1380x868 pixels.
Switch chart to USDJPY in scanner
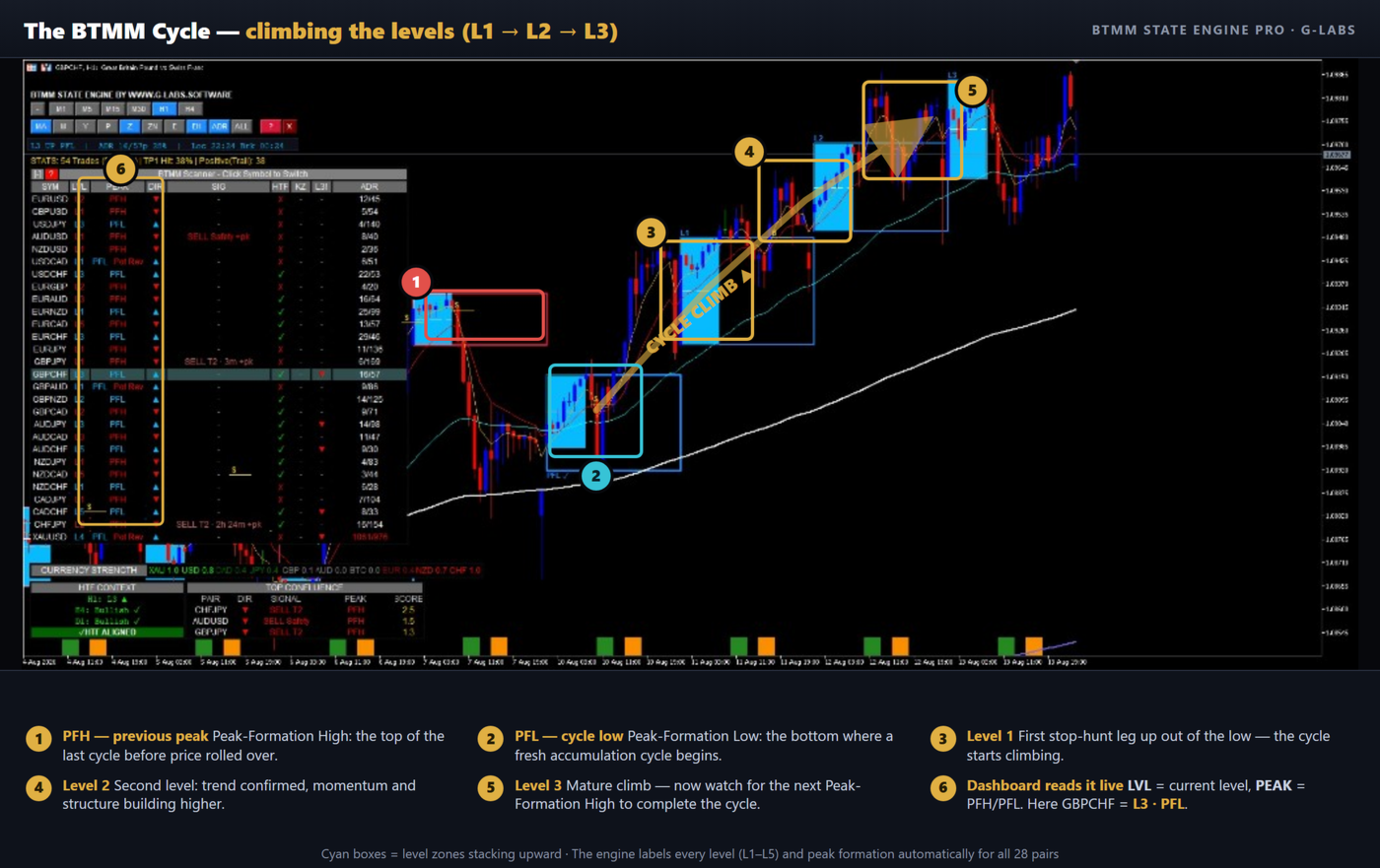tap(49, 224)
